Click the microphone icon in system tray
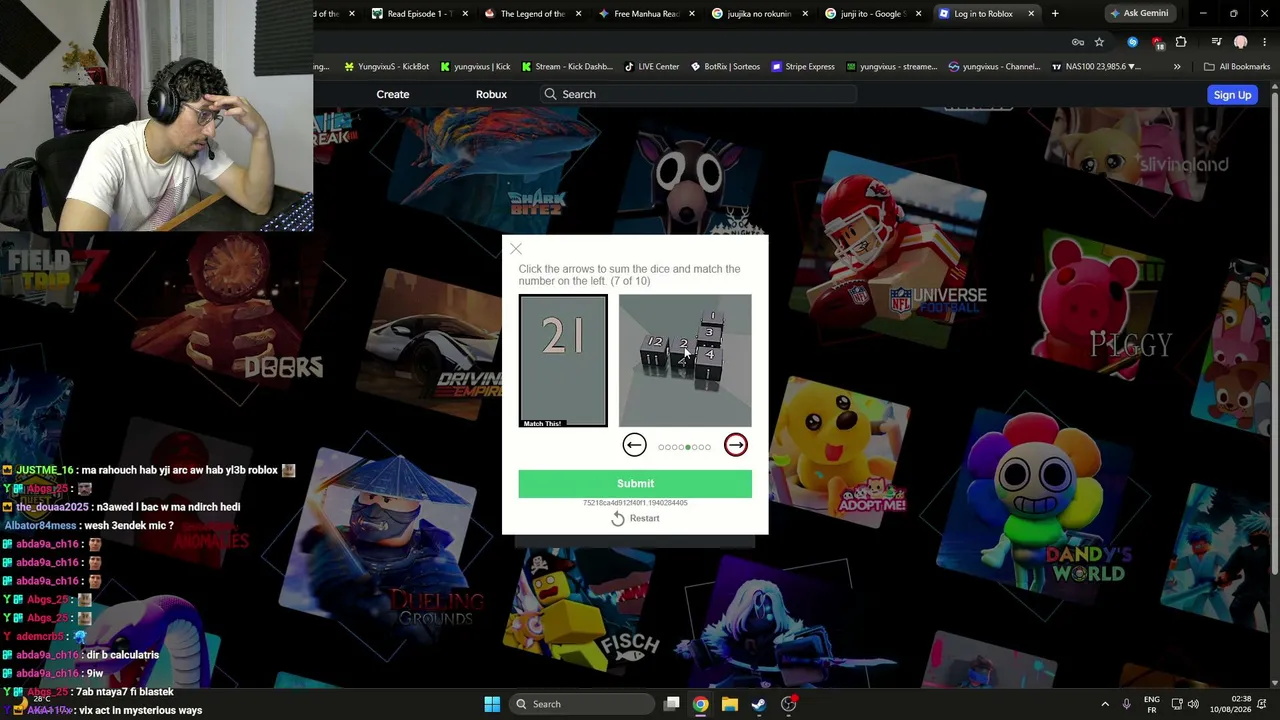Image resolution: width=1280 pixels, height=720 pixels. click(x=1127, y=704)
